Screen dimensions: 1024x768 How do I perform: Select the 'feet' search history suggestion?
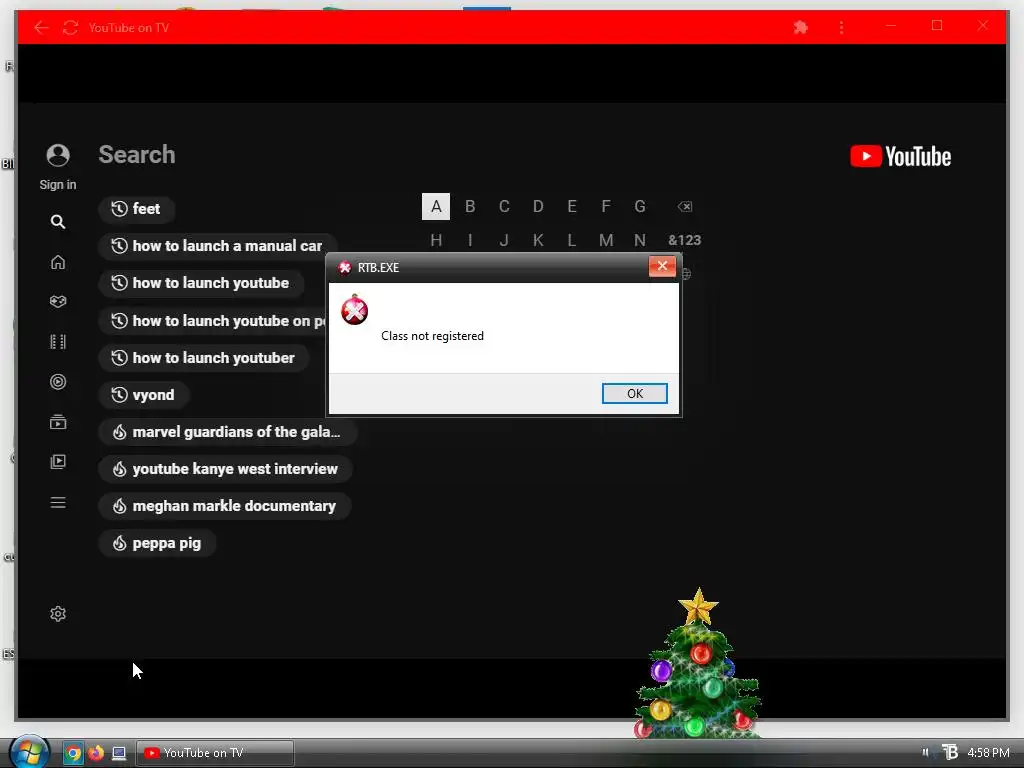(x=136, y=209)
